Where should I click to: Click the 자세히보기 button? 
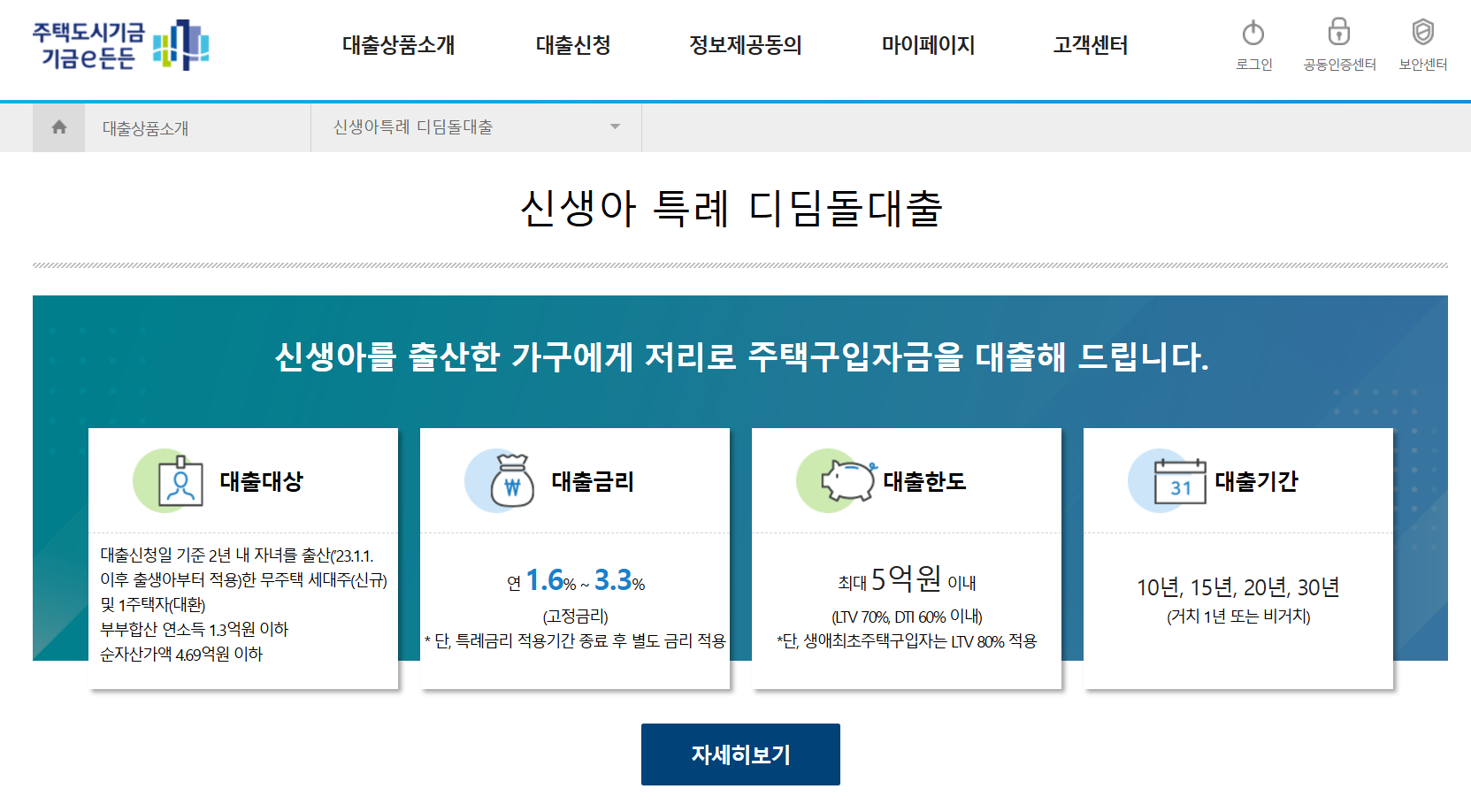(x=740, y=754)
